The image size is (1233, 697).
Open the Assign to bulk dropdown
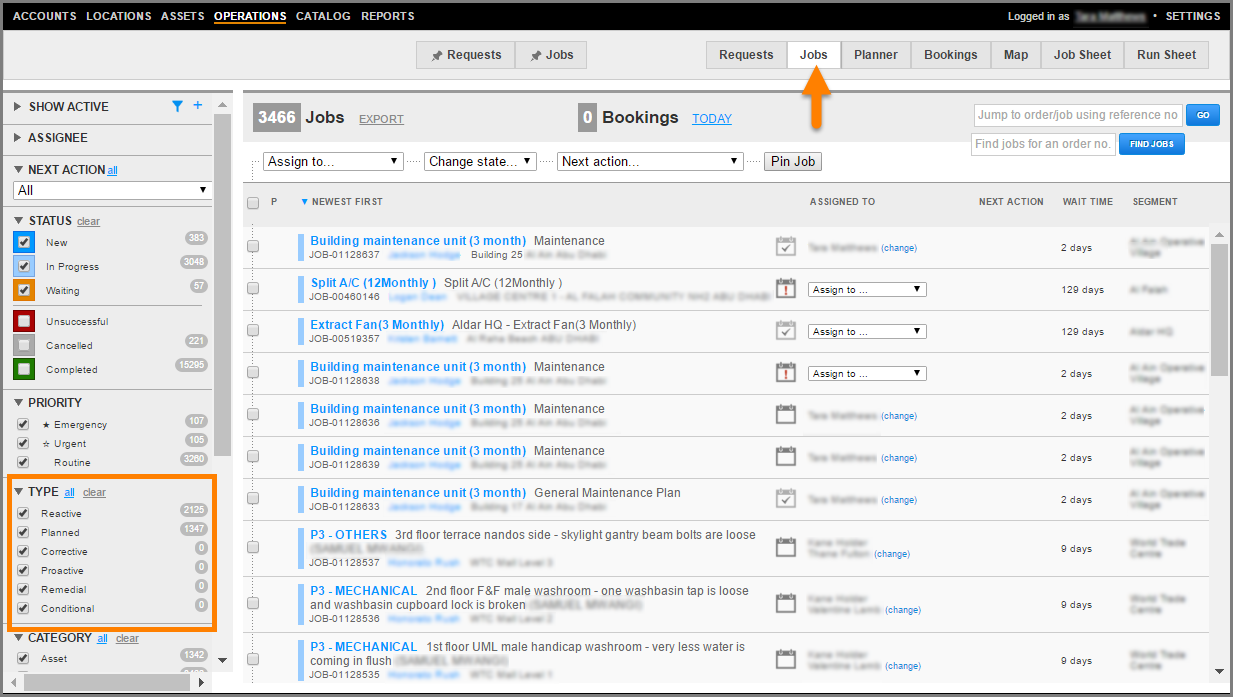(333, 161)
